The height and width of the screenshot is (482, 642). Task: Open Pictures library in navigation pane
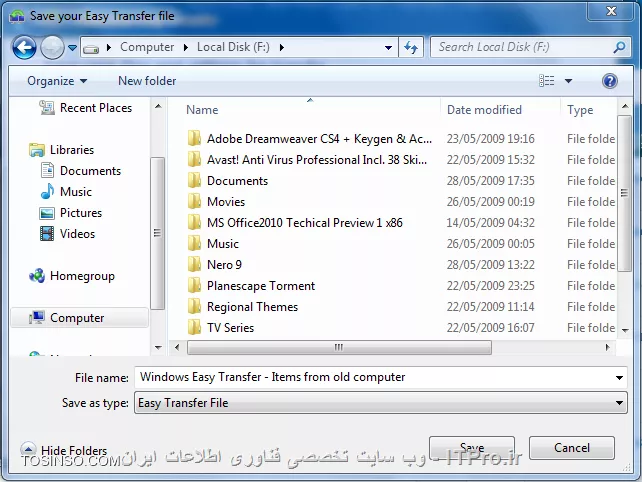pyautogui.click(x=71, y=213)
